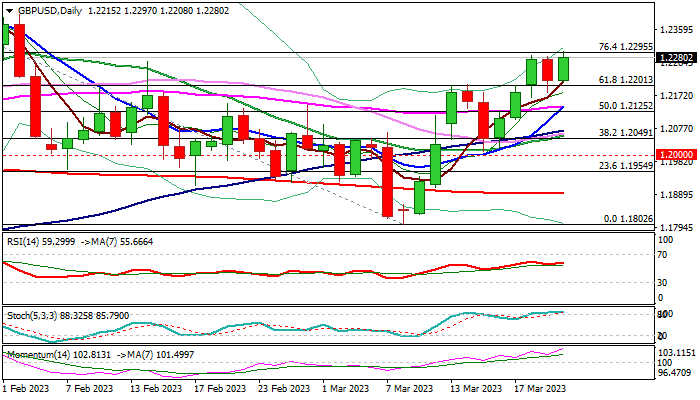Select the 76.4 1.22955 Fibonacci label
This screenshot has height=400, width=700.
625,46
